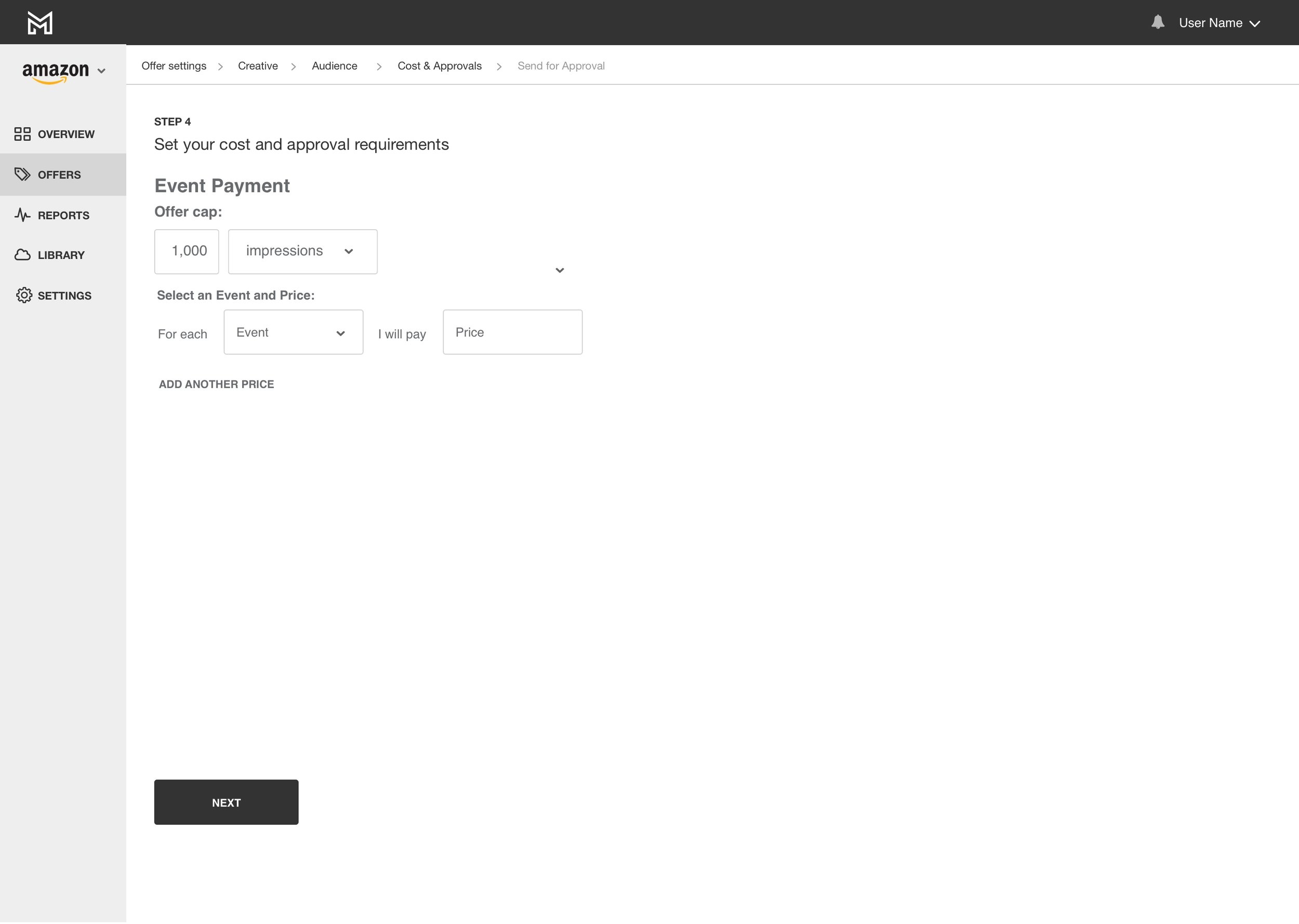Go to Audience breadcrumb step

point(335,66)
